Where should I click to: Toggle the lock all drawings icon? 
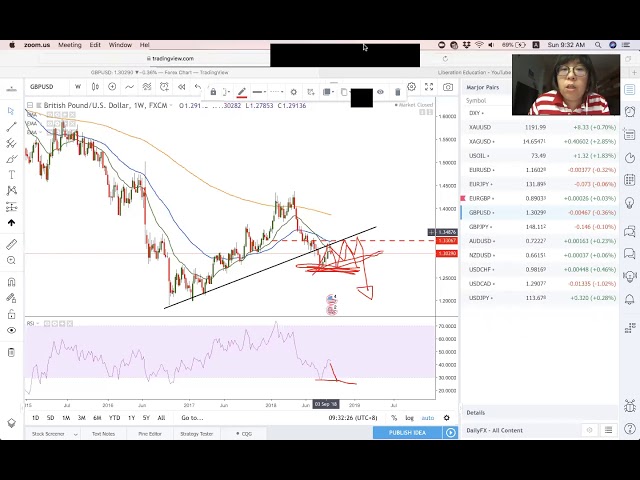coord(11,314)
